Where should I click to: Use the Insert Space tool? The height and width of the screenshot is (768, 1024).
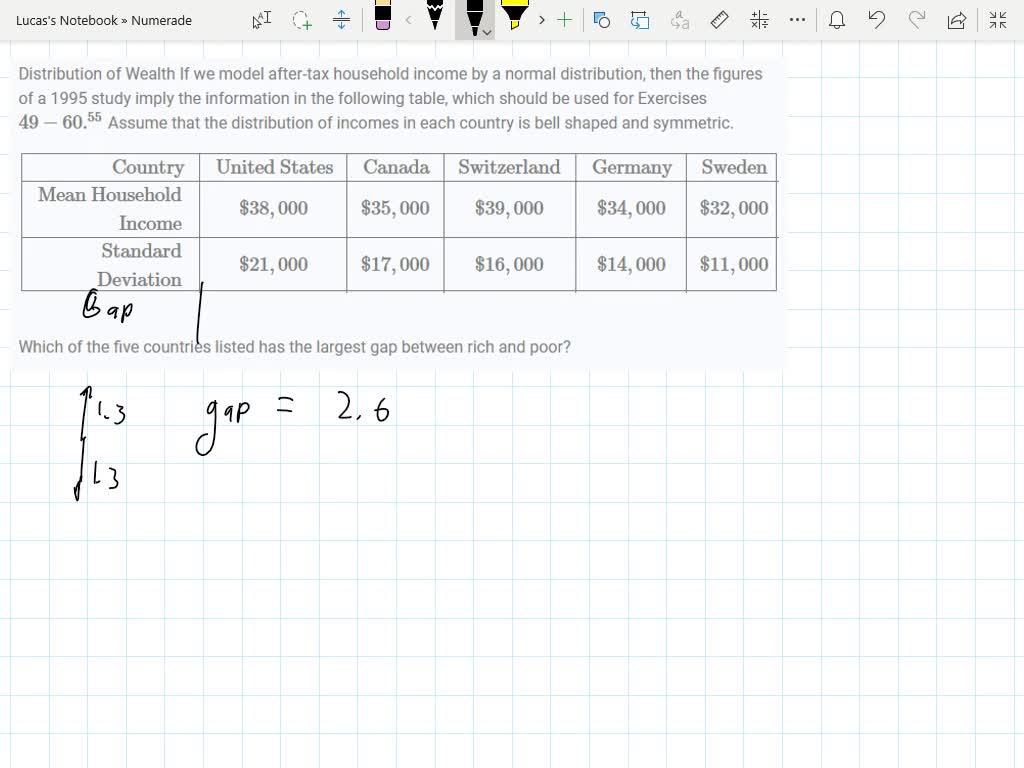pyautogui.click(x=342, y=20)
